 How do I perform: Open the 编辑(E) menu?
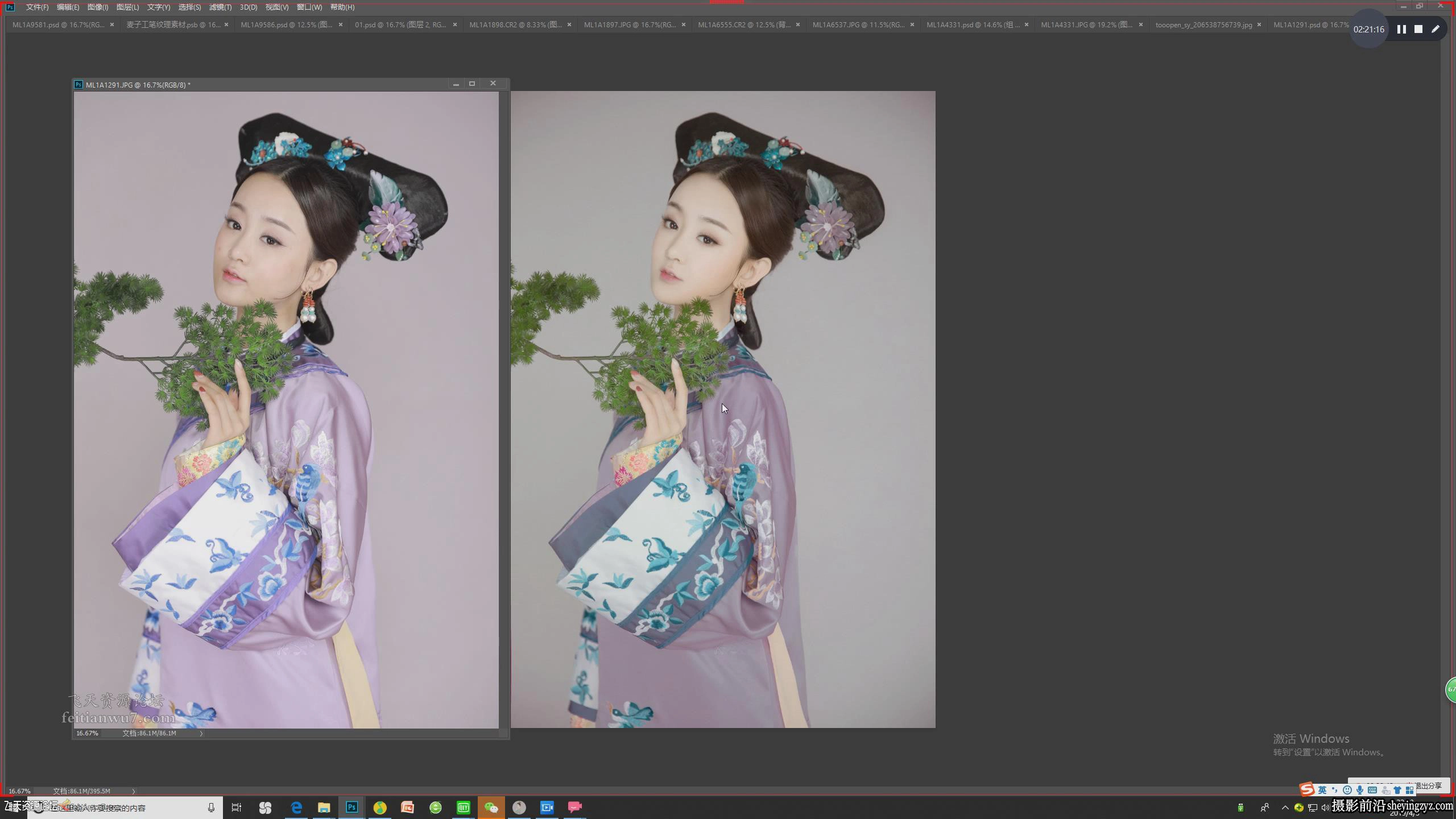(x=68, y=7)
